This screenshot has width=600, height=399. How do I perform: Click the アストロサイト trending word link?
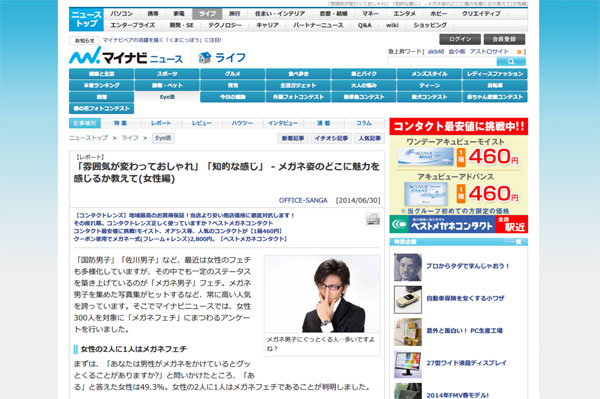489,52
